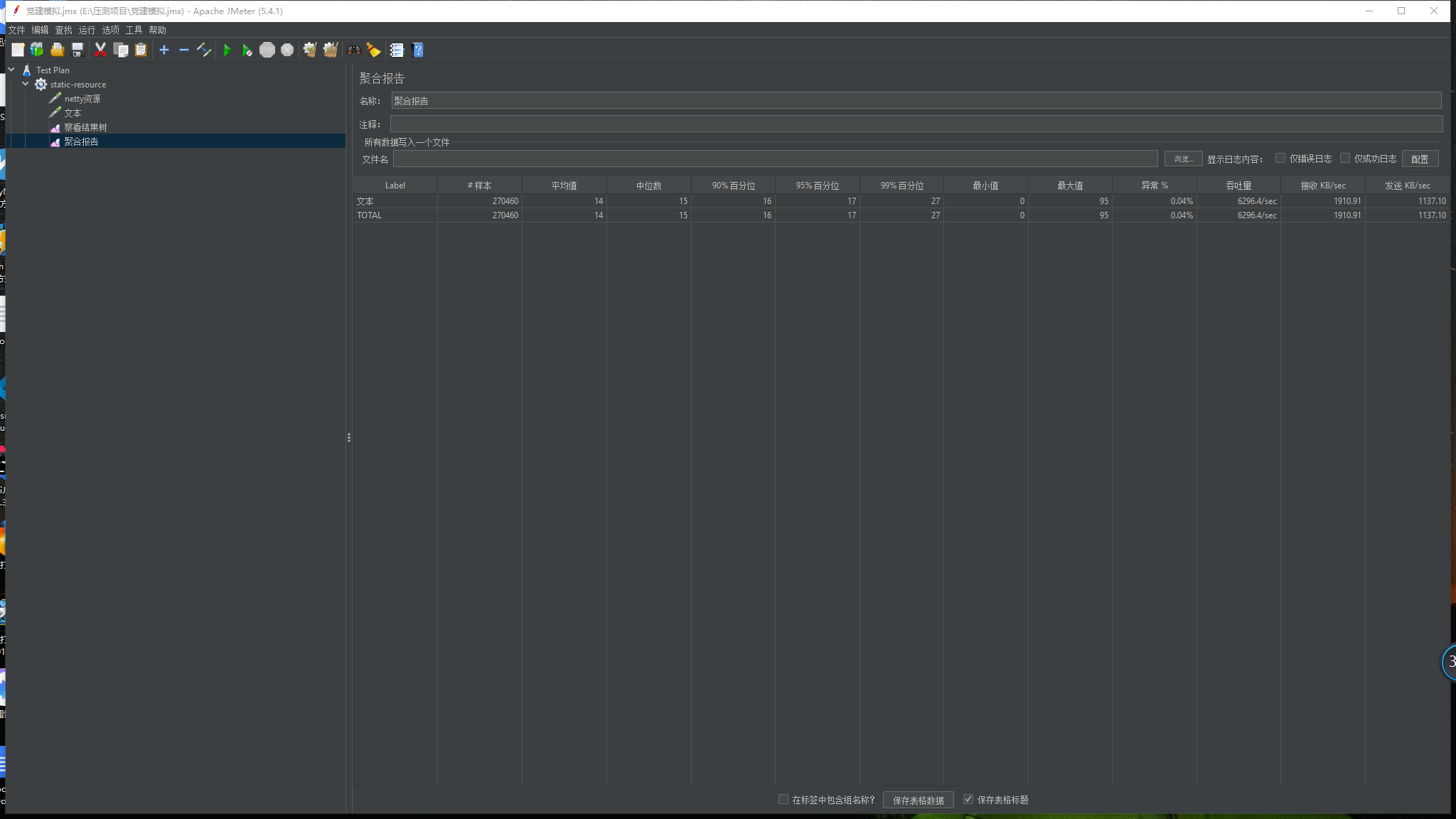Click the Paste clipboard icon
Screen dimensions: 1456x819
point(141,50)
